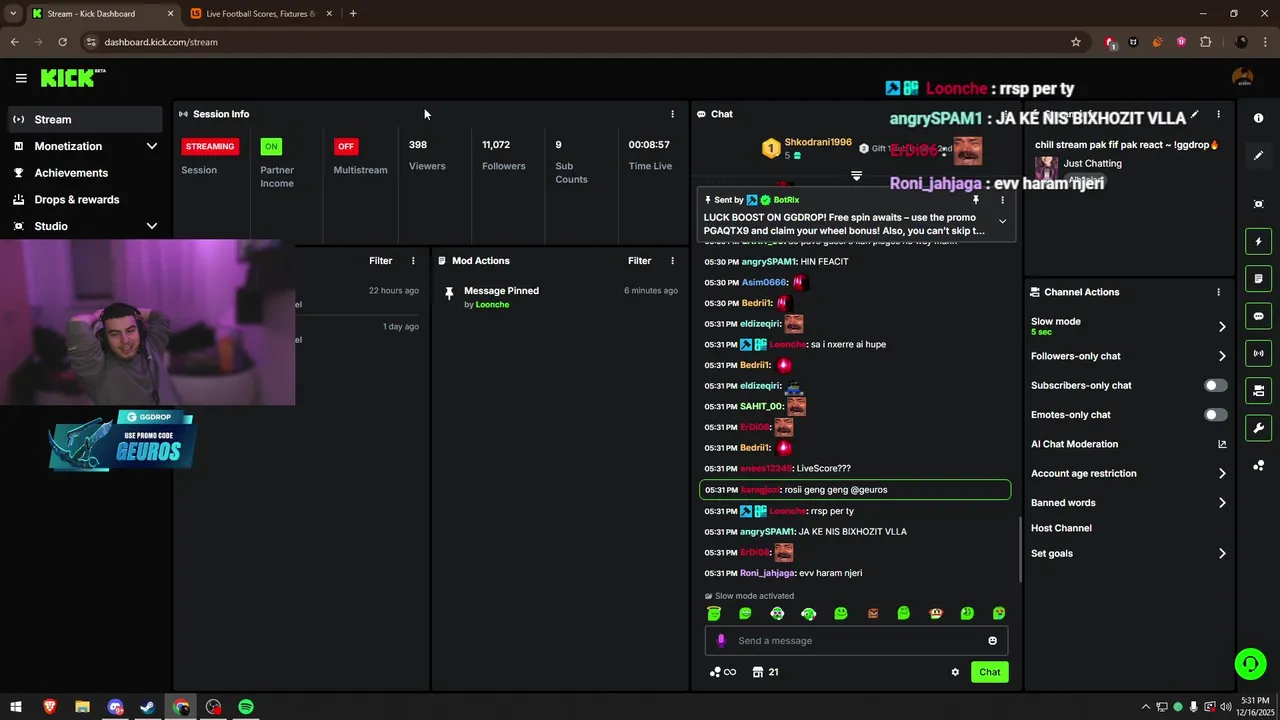Screen dimensions: 1280x720
Task: Click the channel points infinity icon
Action: point(723,672)
